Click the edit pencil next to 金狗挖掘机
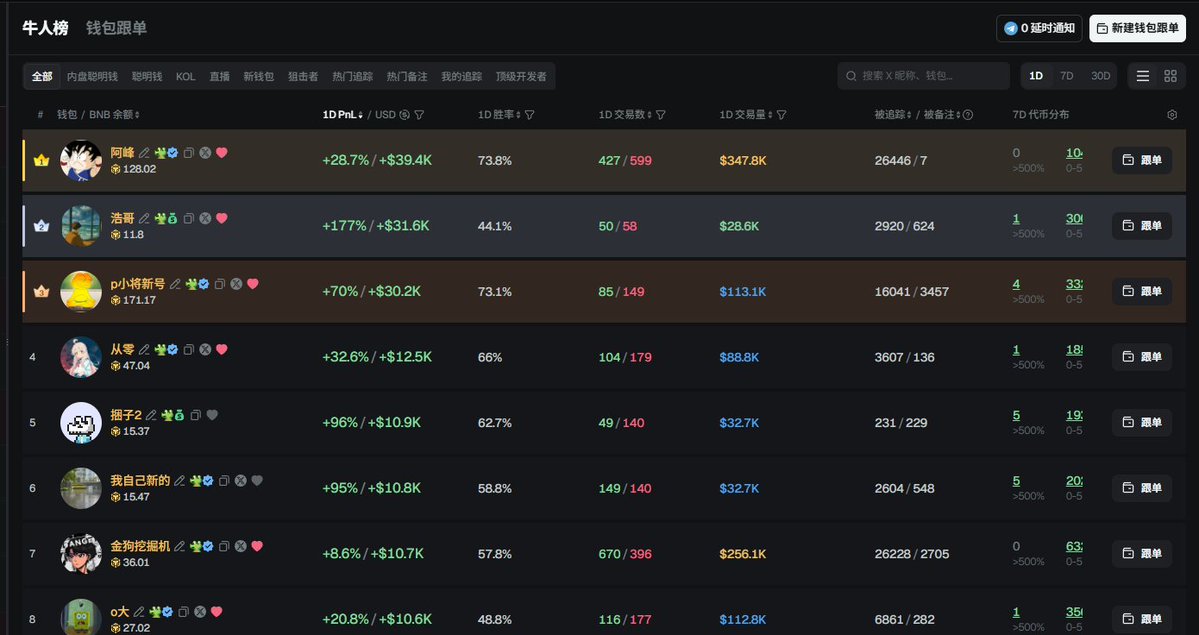 pyautogui.click(x=180, y=546)
